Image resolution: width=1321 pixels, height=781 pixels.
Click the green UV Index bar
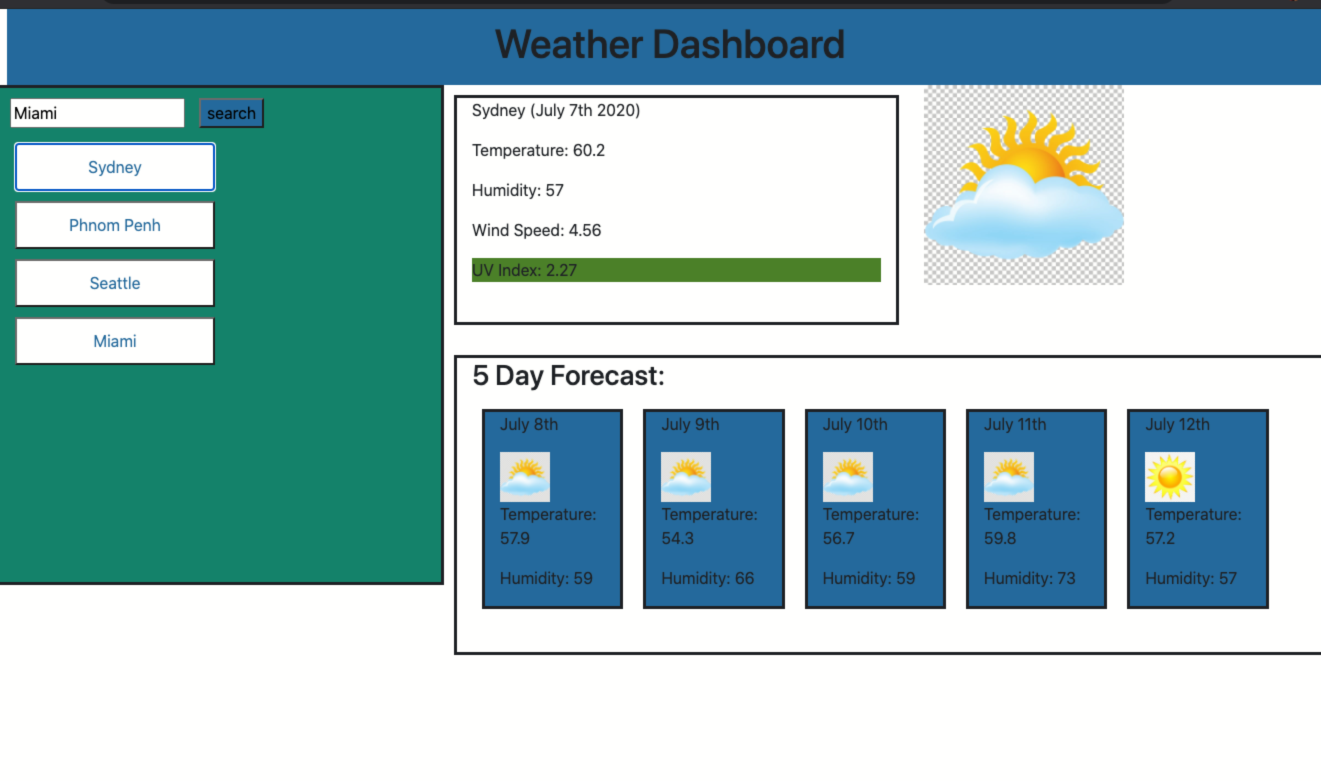(676, 270)
